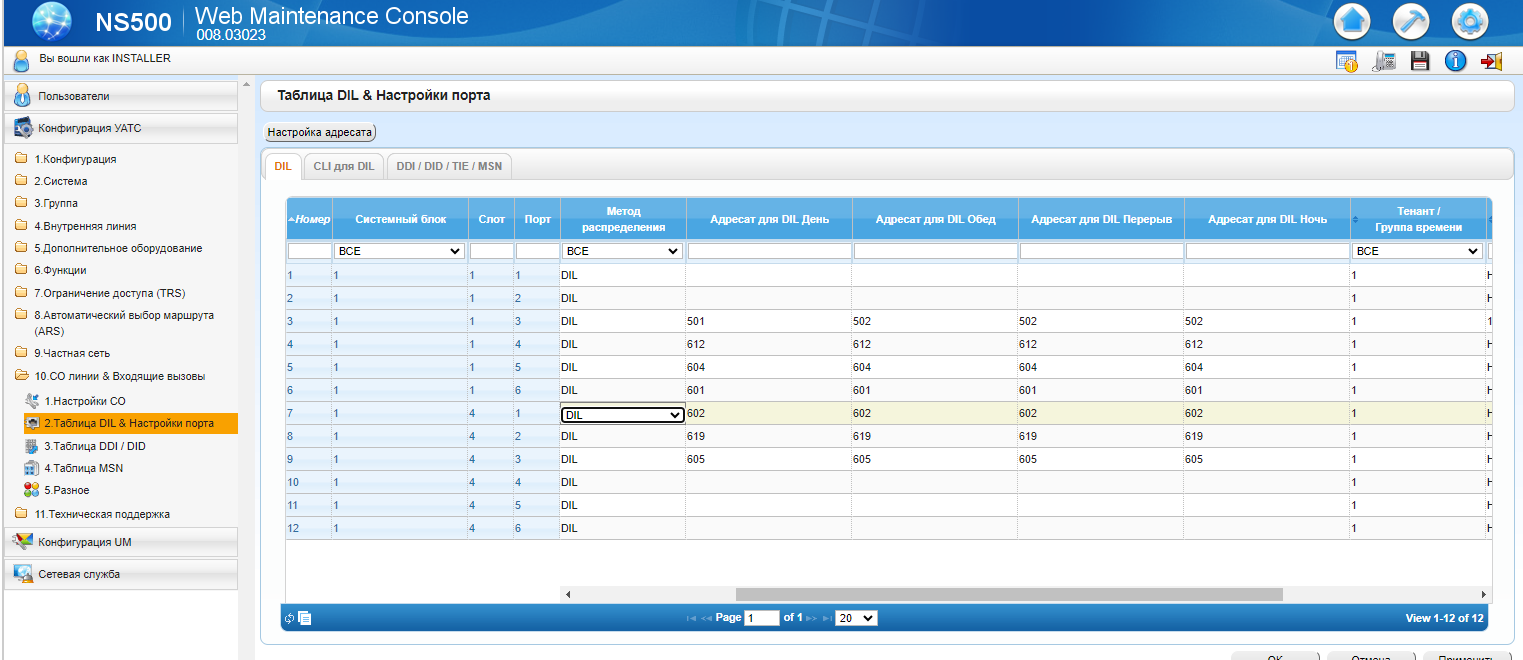Open the maintenance tools hammer icon
Image resolution: width=1523 pixels, height=660 pixels.
pyautogui.click(x=1411, y=20)
